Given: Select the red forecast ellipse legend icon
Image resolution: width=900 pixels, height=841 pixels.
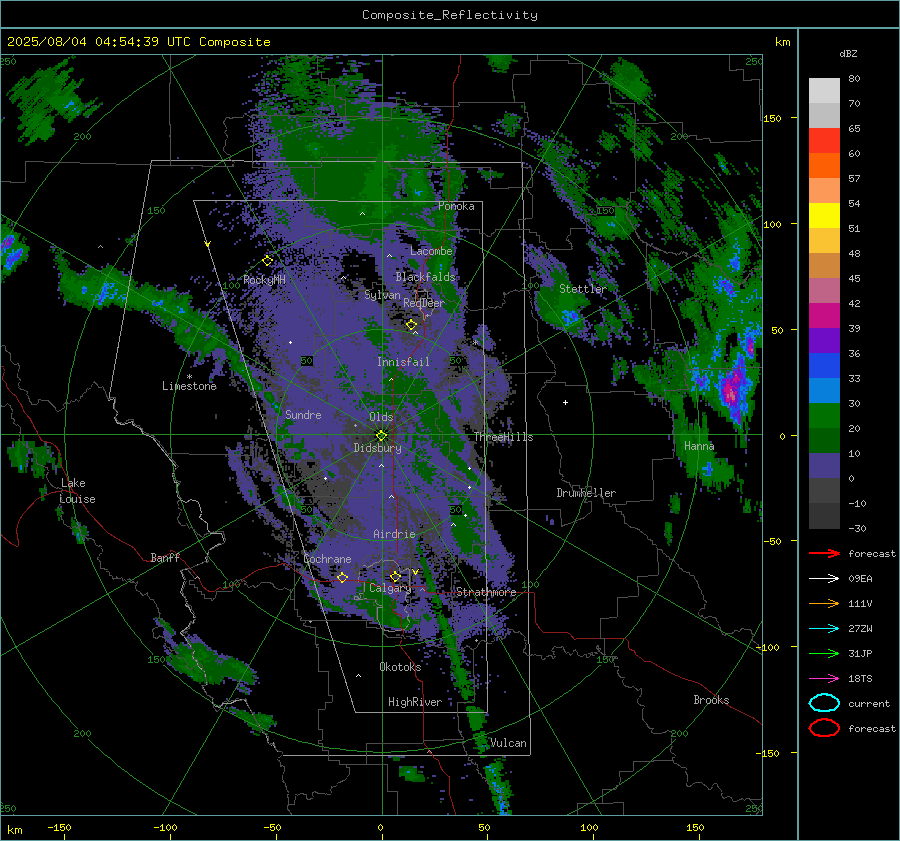Looking at the screenshot, I should pyautogui.click(x=824, y=728).
